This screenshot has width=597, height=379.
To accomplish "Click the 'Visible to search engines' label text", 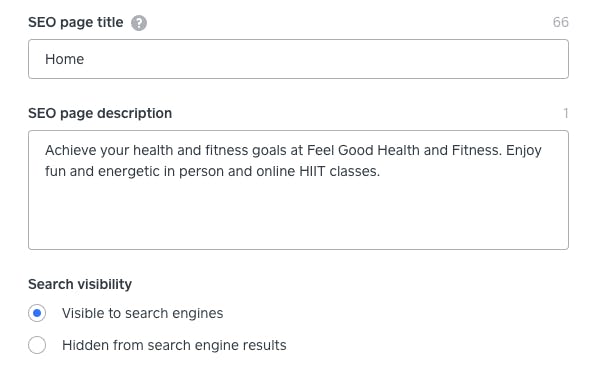I will (142, 313).
